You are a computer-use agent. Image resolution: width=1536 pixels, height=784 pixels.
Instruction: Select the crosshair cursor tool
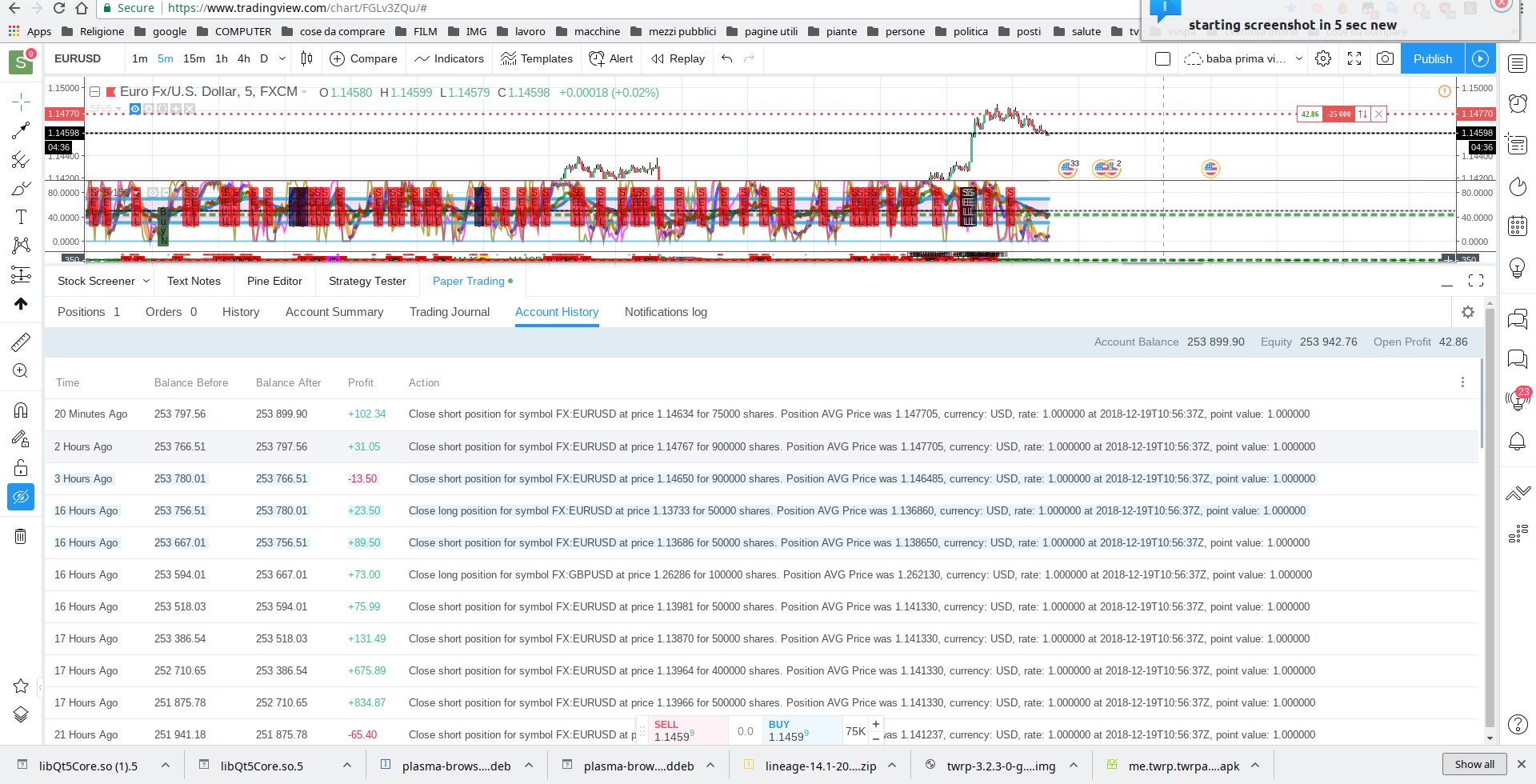21,101
